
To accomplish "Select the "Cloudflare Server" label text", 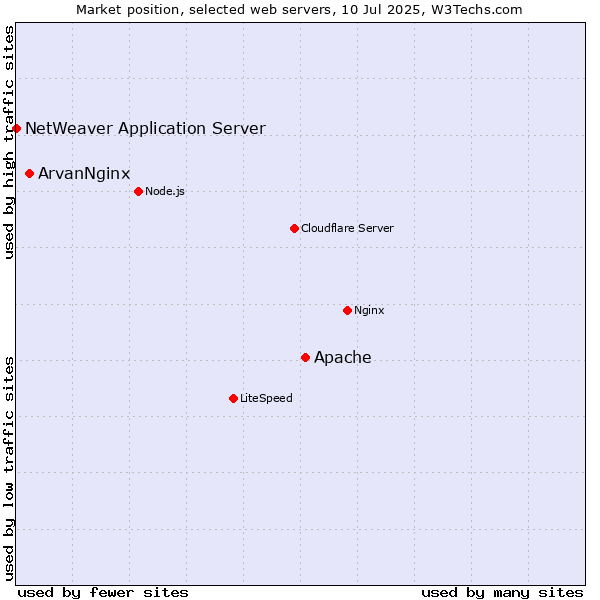I will pyautogui.click(x=347, y=228).
